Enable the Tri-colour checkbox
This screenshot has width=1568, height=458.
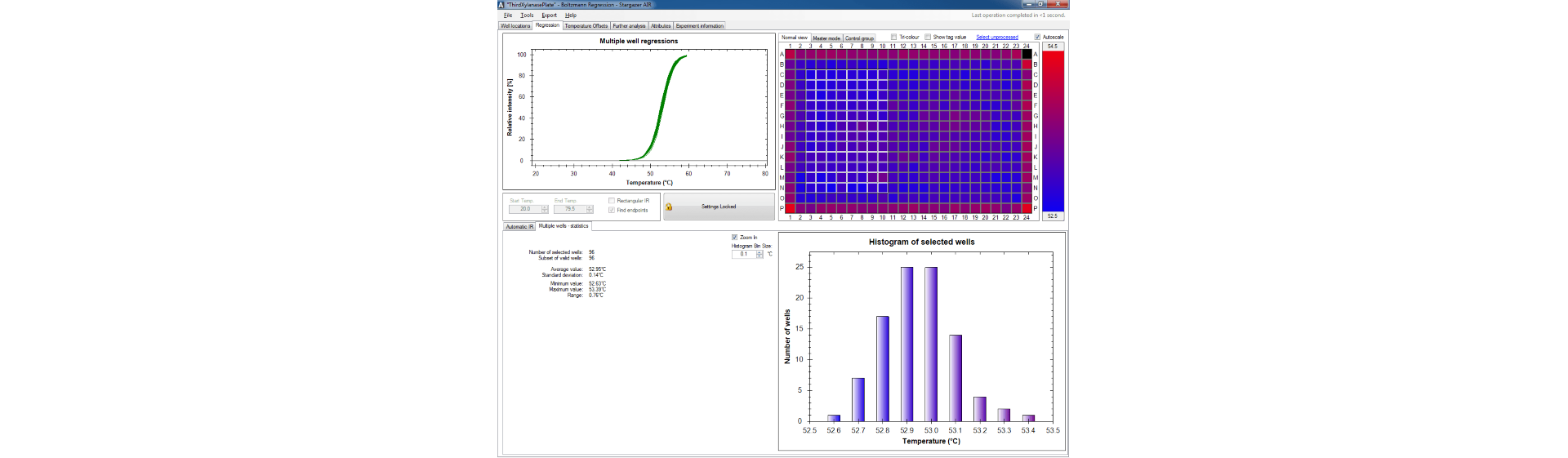894,38
